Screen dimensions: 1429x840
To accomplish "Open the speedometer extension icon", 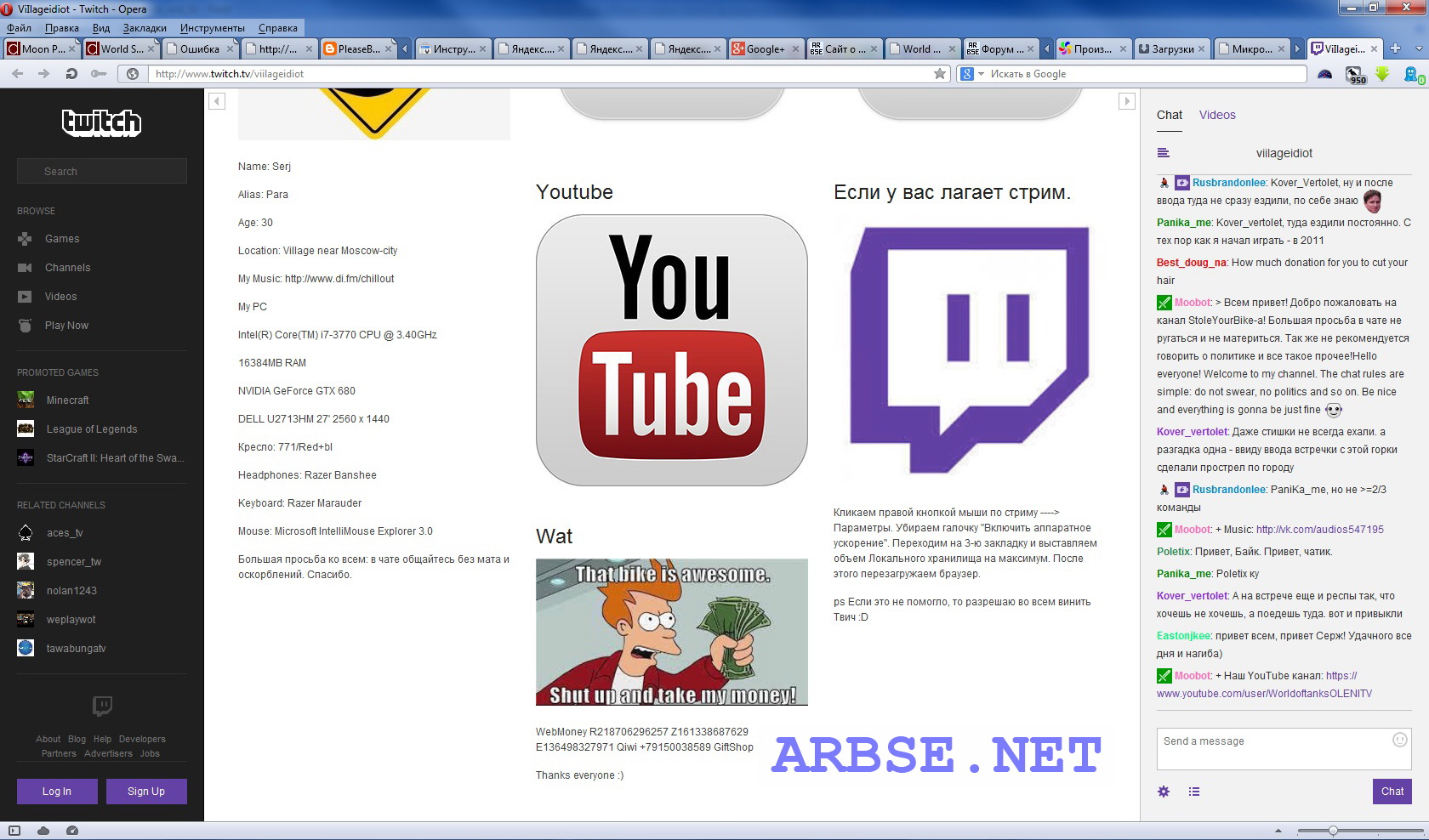I will point(1325,74).
